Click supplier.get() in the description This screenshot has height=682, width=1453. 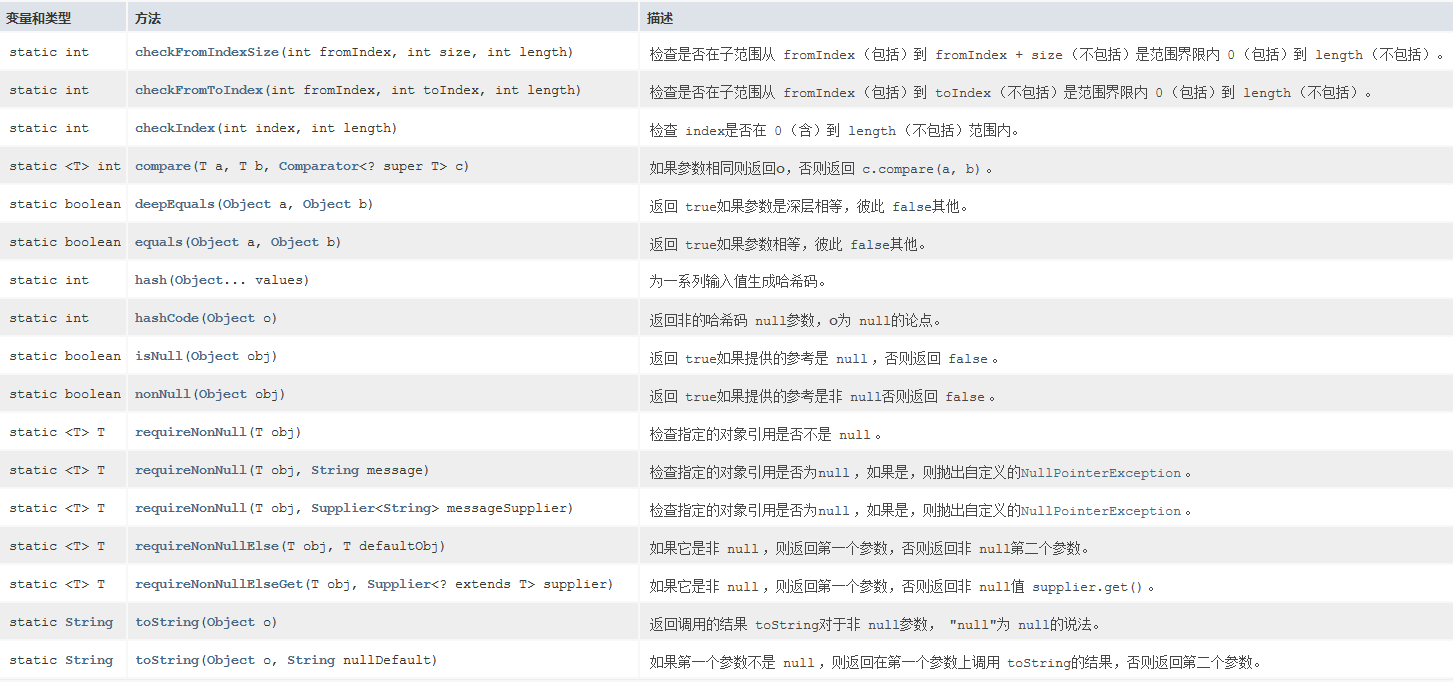coord(1087,587)
